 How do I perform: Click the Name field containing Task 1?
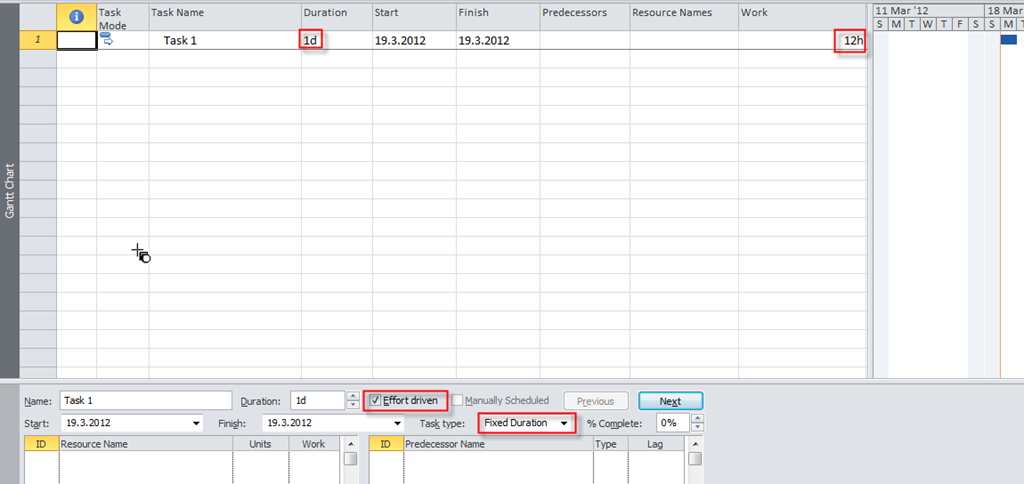tap(145, 401)
